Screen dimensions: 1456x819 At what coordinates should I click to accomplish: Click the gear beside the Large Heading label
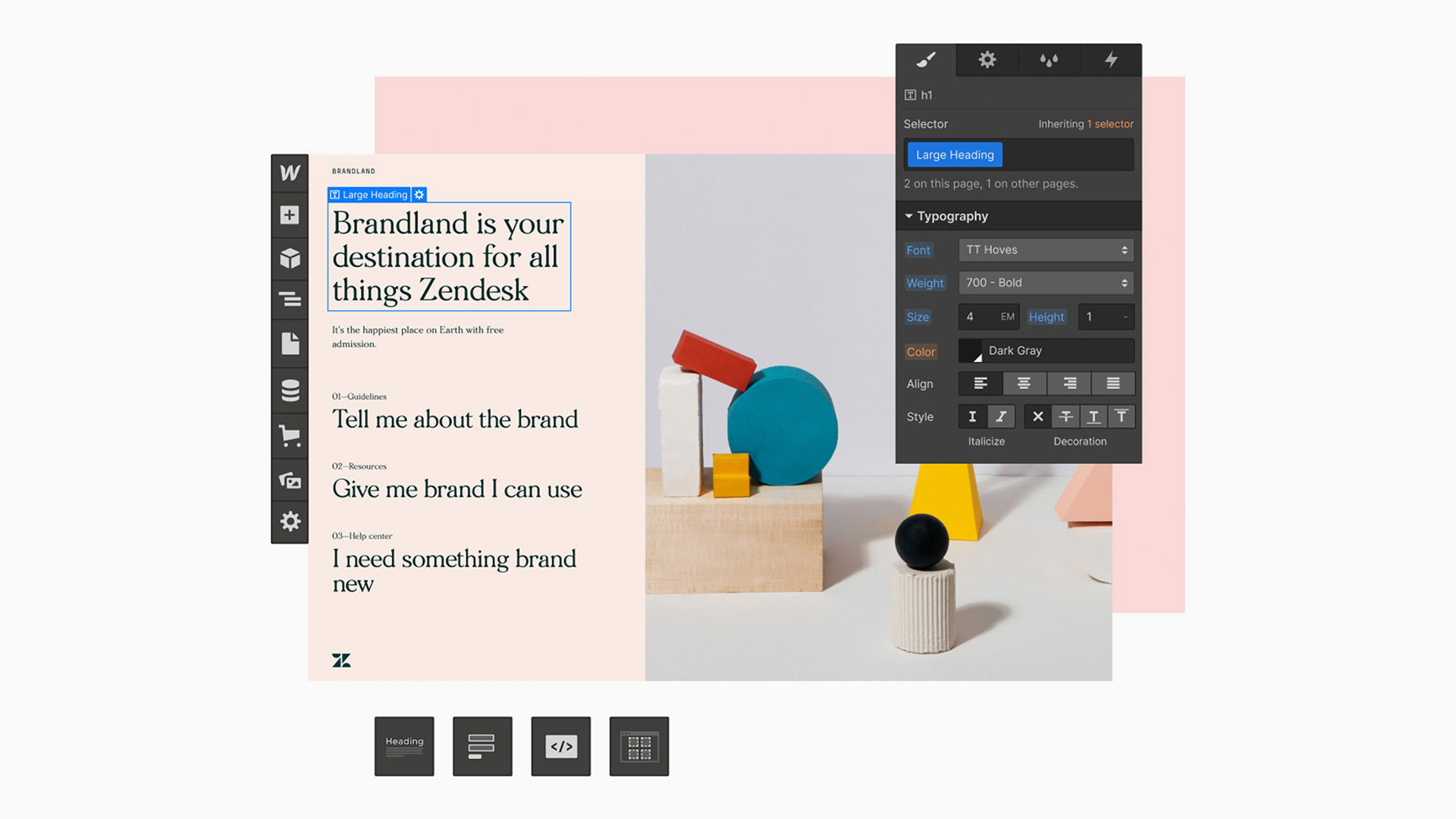419,195
